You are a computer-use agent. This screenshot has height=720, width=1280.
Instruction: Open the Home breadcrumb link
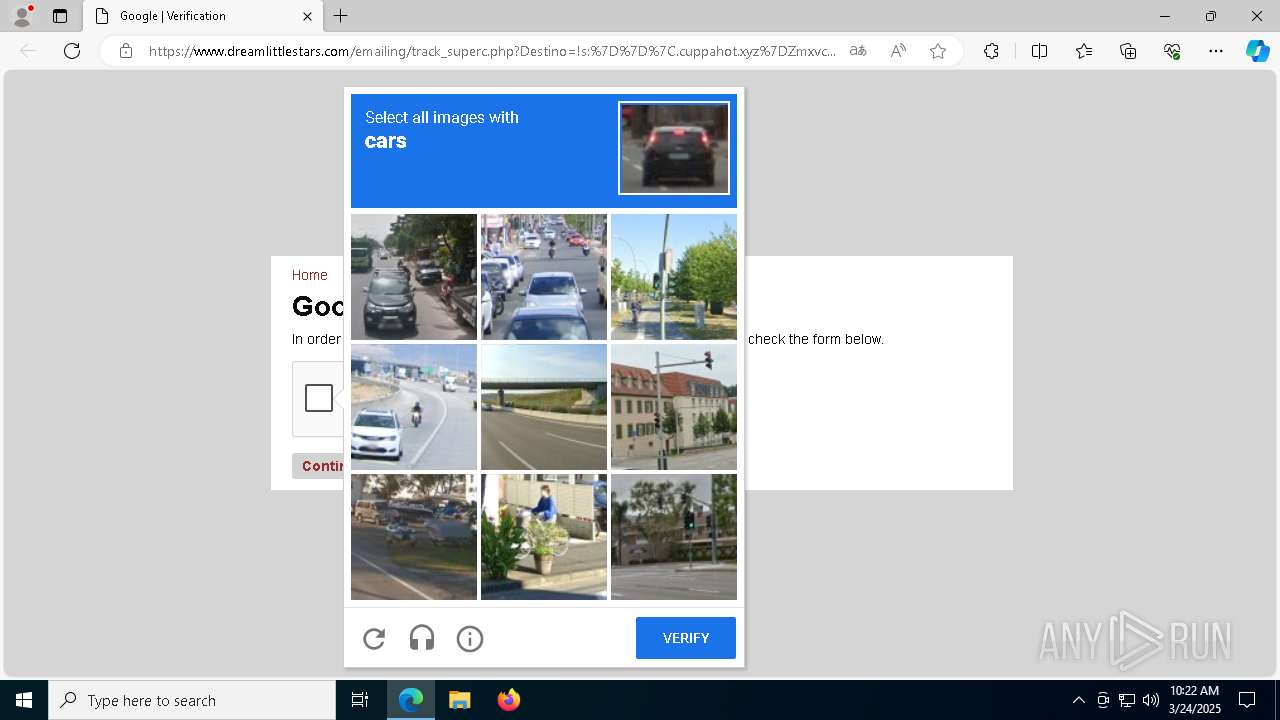[309, 275]
